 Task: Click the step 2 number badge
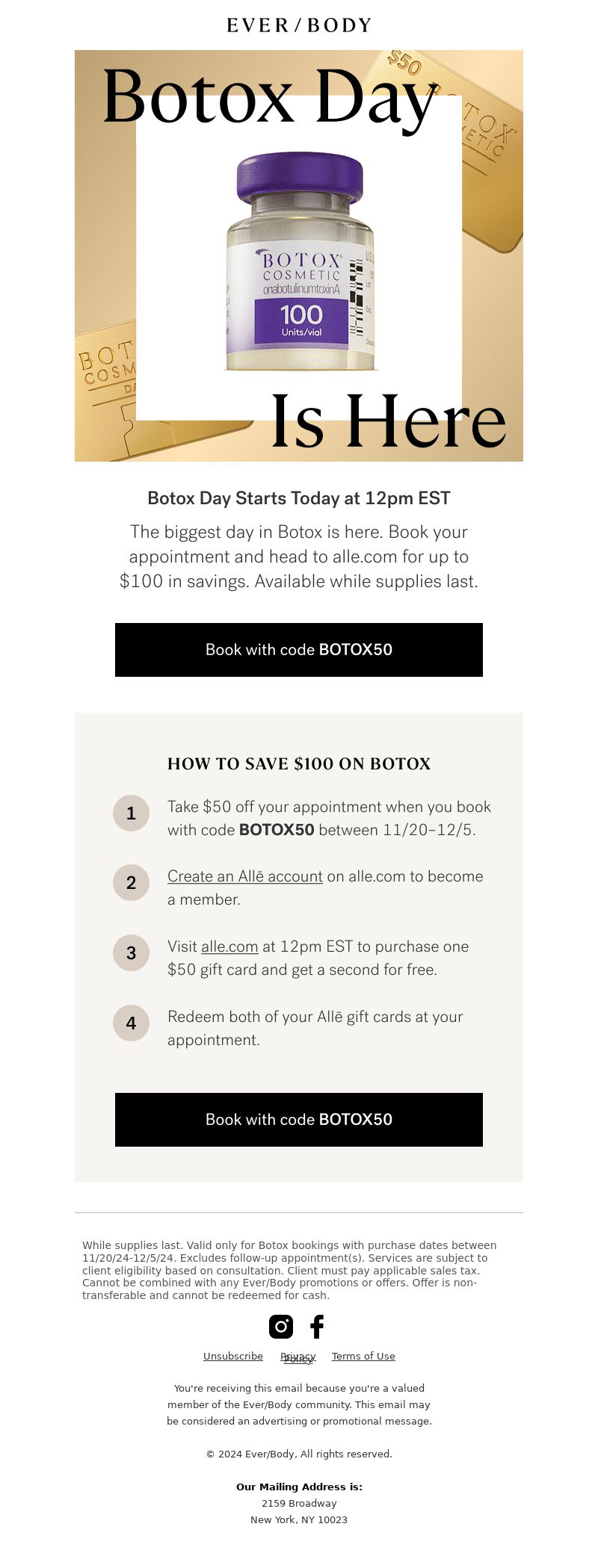click(x=132, y=883)
